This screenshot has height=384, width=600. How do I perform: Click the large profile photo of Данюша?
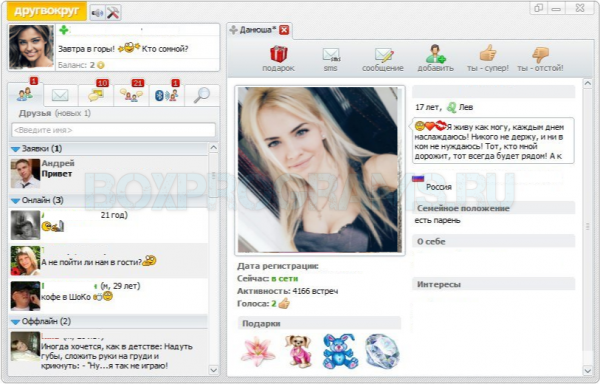pyautogui.click(x=320, y=170)
